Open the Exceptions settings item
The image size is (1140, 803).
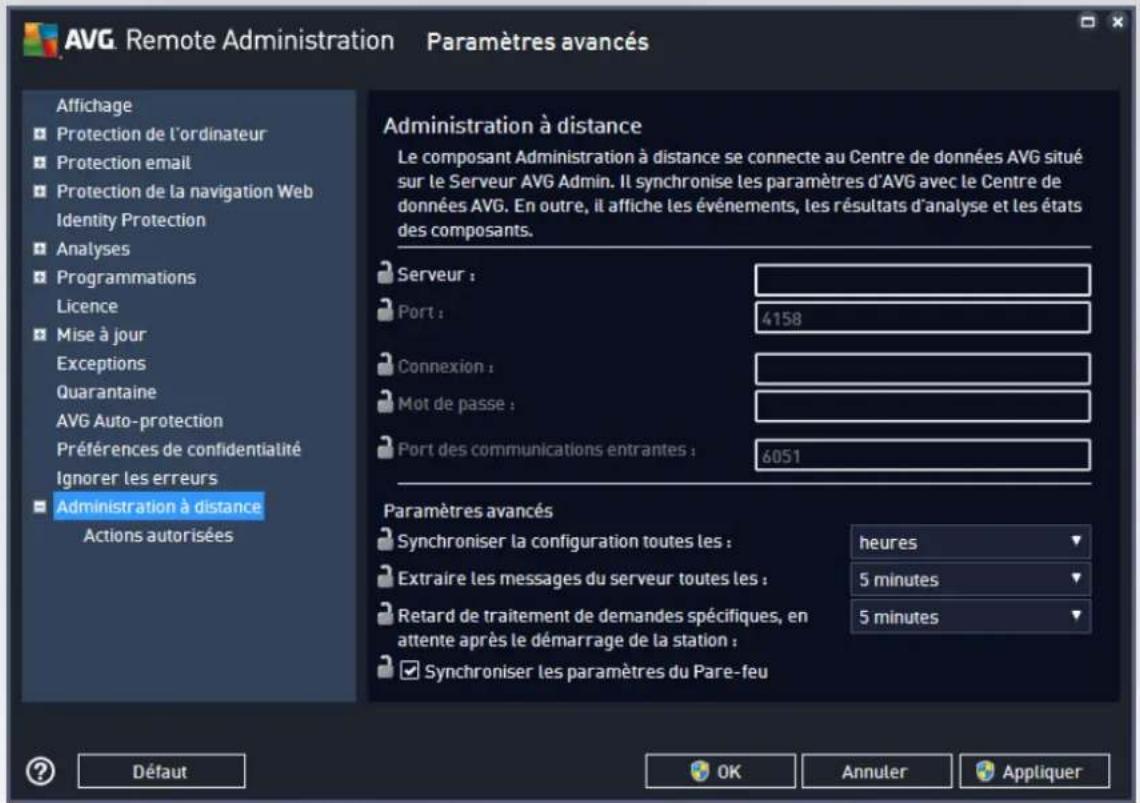pyautogui.click(x=101, y=363)
